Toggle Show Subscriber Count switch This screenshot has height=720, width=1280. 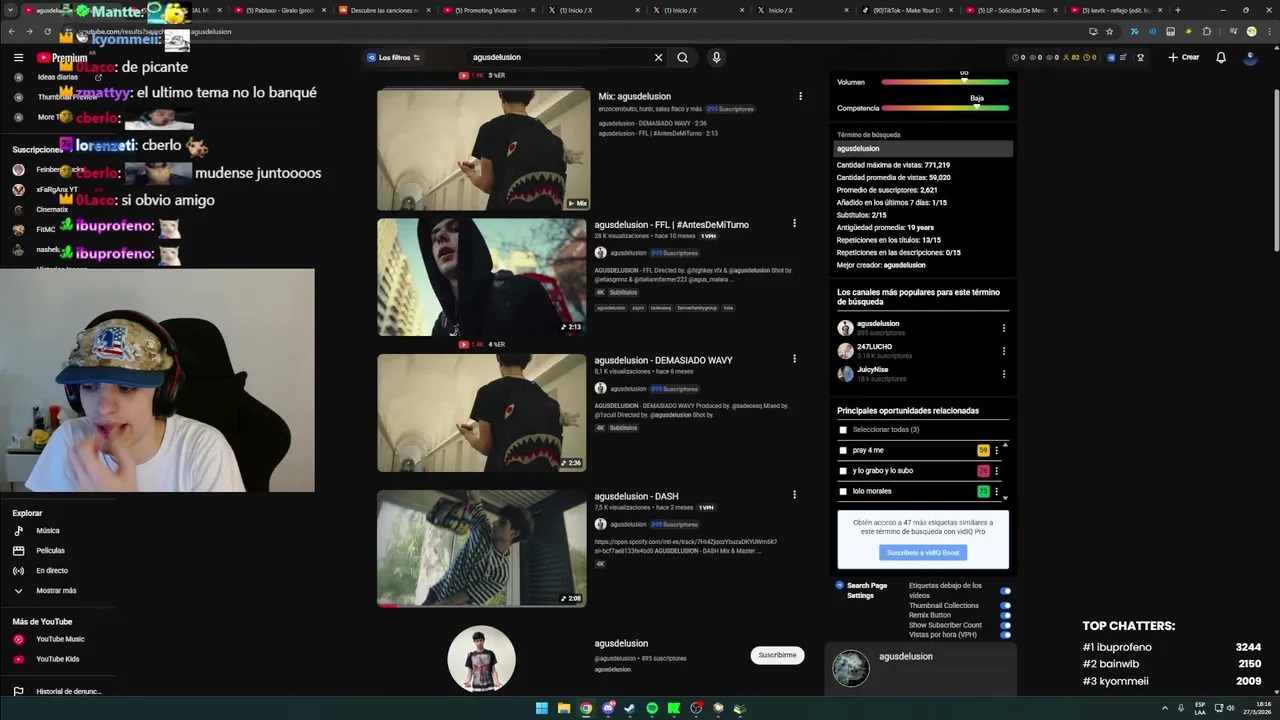pos(1005,625)
